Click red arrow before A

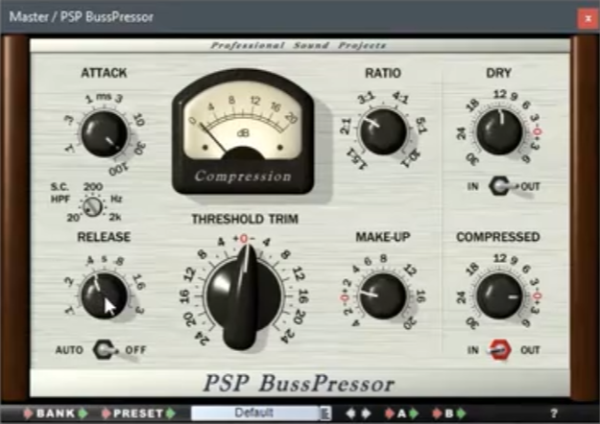[x=389, y=414]
